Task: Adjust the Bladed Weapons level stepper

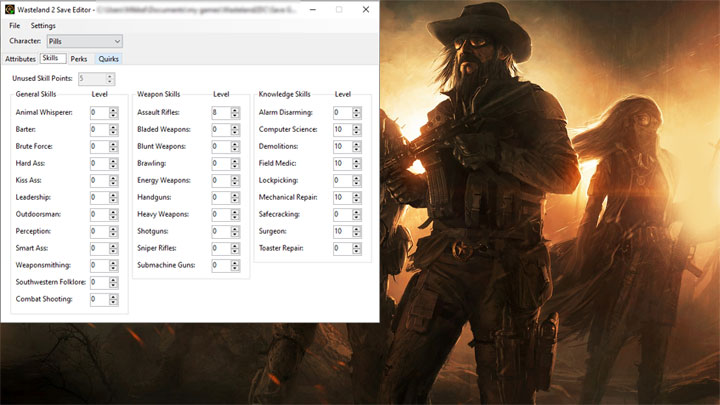Action: click(x=235, y=129)
